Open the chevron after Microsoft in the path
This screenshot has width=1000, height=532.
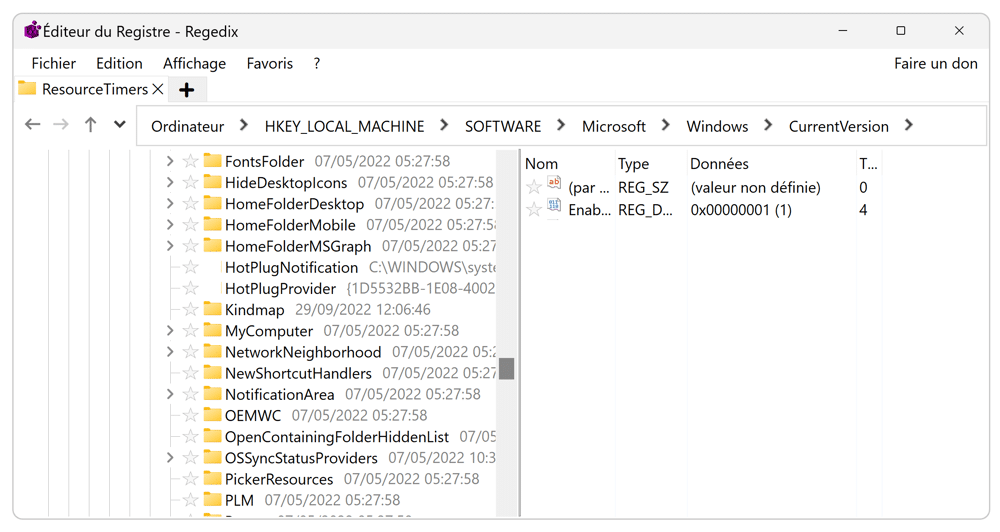pyautogui.click(x=665, y=126)
